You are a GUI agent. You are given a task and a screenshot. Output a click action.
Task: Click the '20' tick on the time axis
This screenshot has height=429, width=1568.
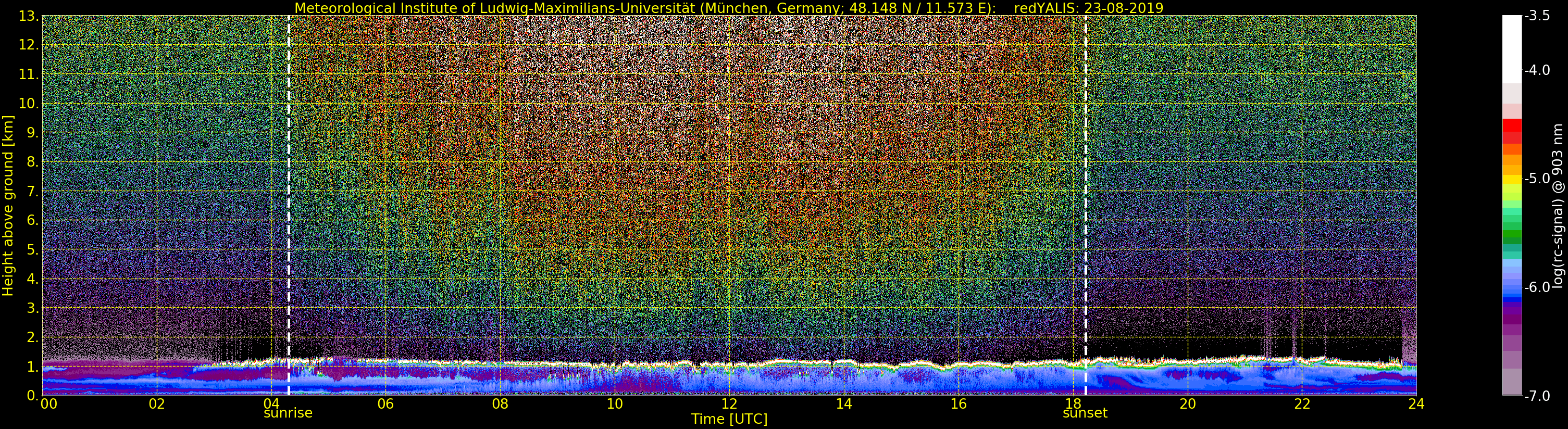click(x=1188, y=403)
